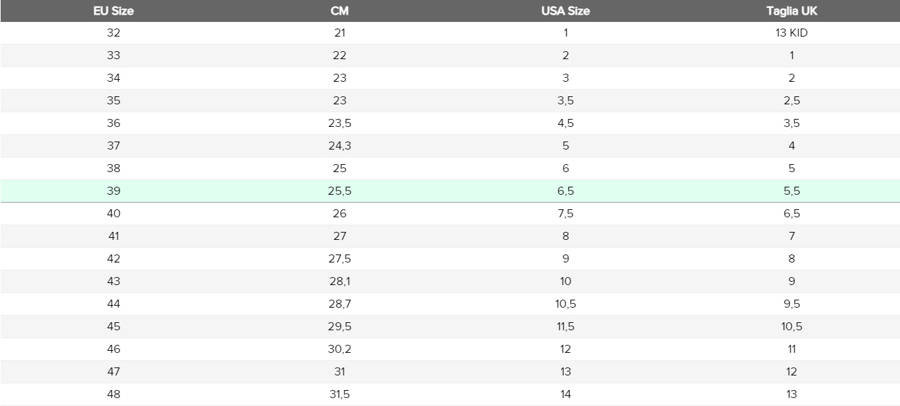Select the highlighted EU size 39 cell
900x406 pixels.
113,191
